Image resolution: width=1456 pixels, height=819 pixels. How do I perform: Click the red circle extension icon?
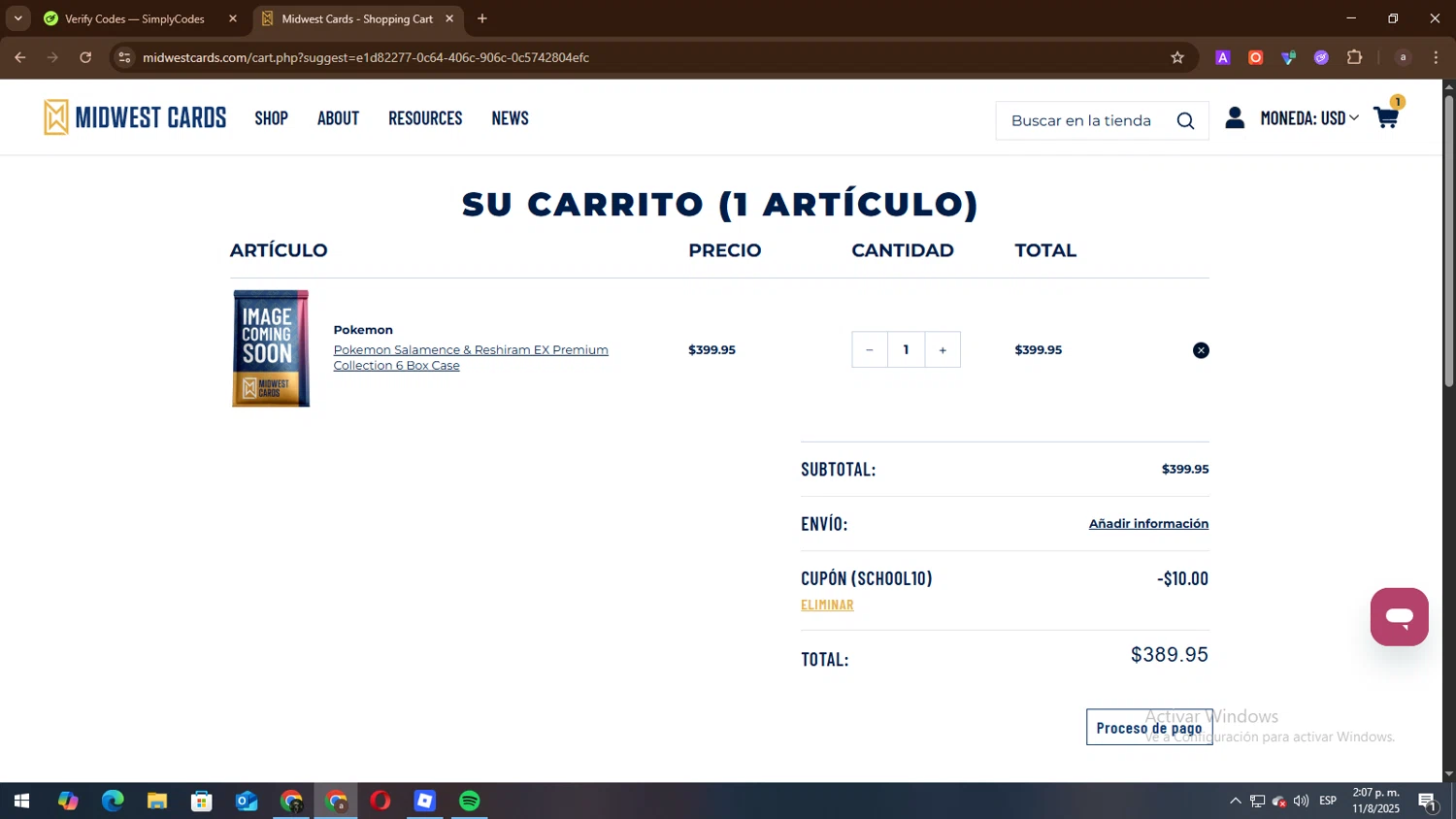click(1255, 57)
